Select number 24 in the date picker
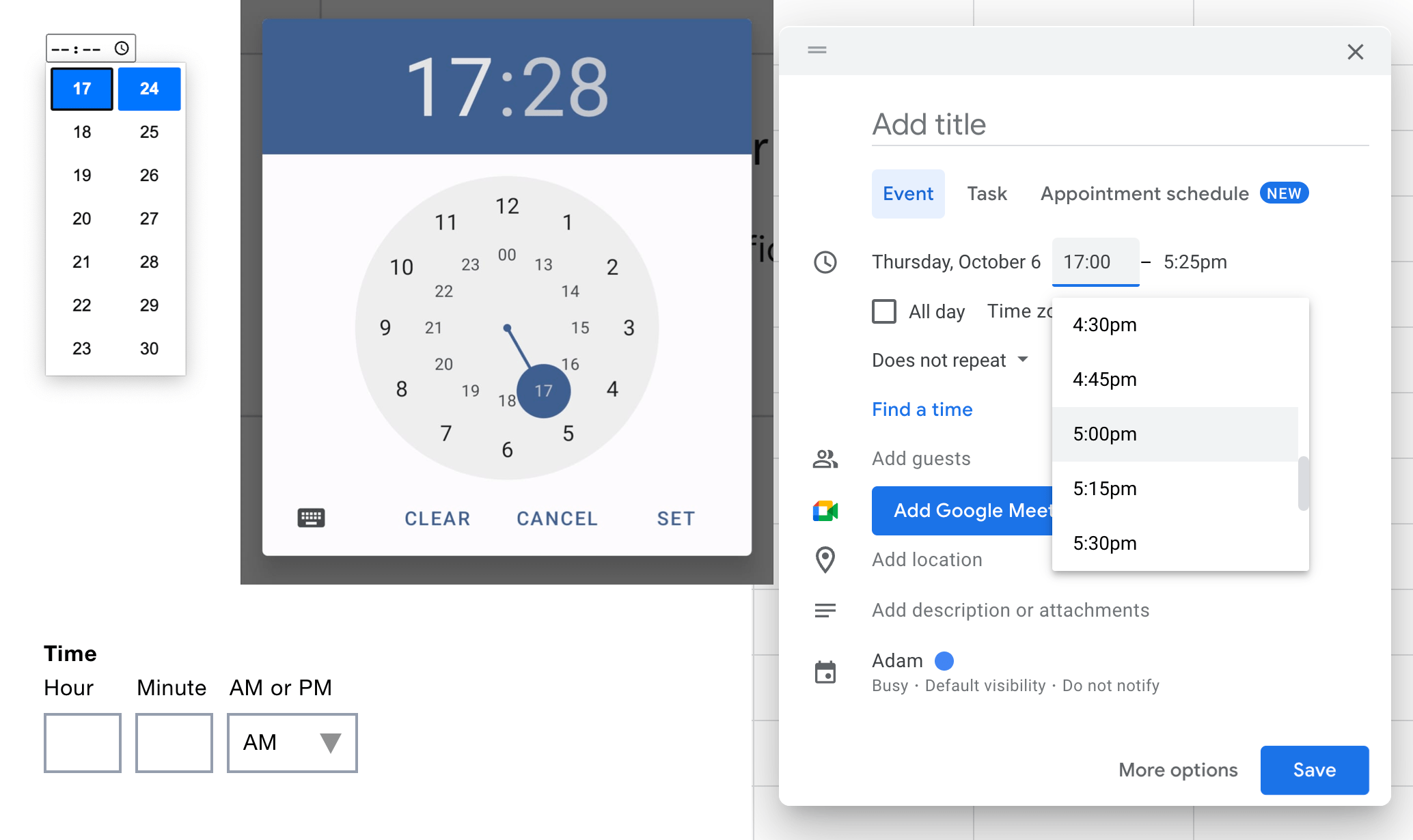The image size is (1413, 840). click(148, 89)
